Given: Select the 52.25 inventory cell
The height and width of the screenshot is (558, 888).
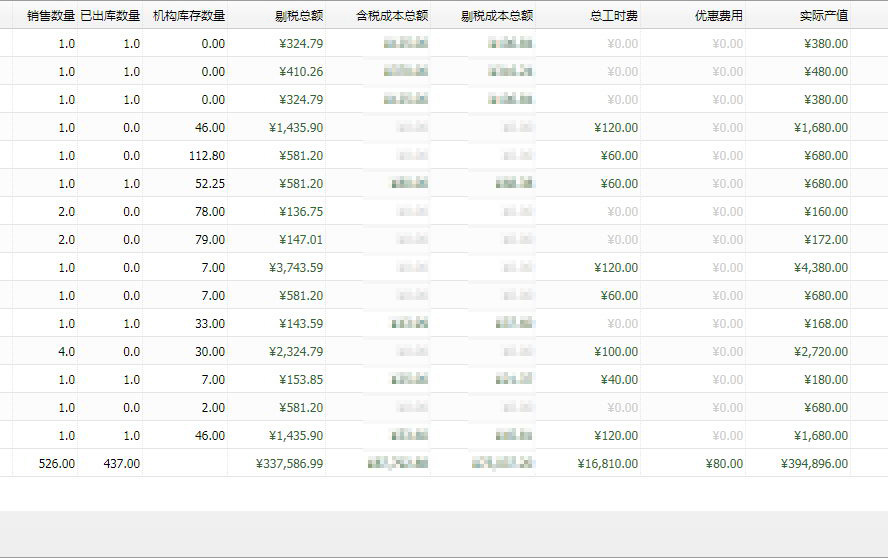Looking at the screenshot, I should coord(210,184).
